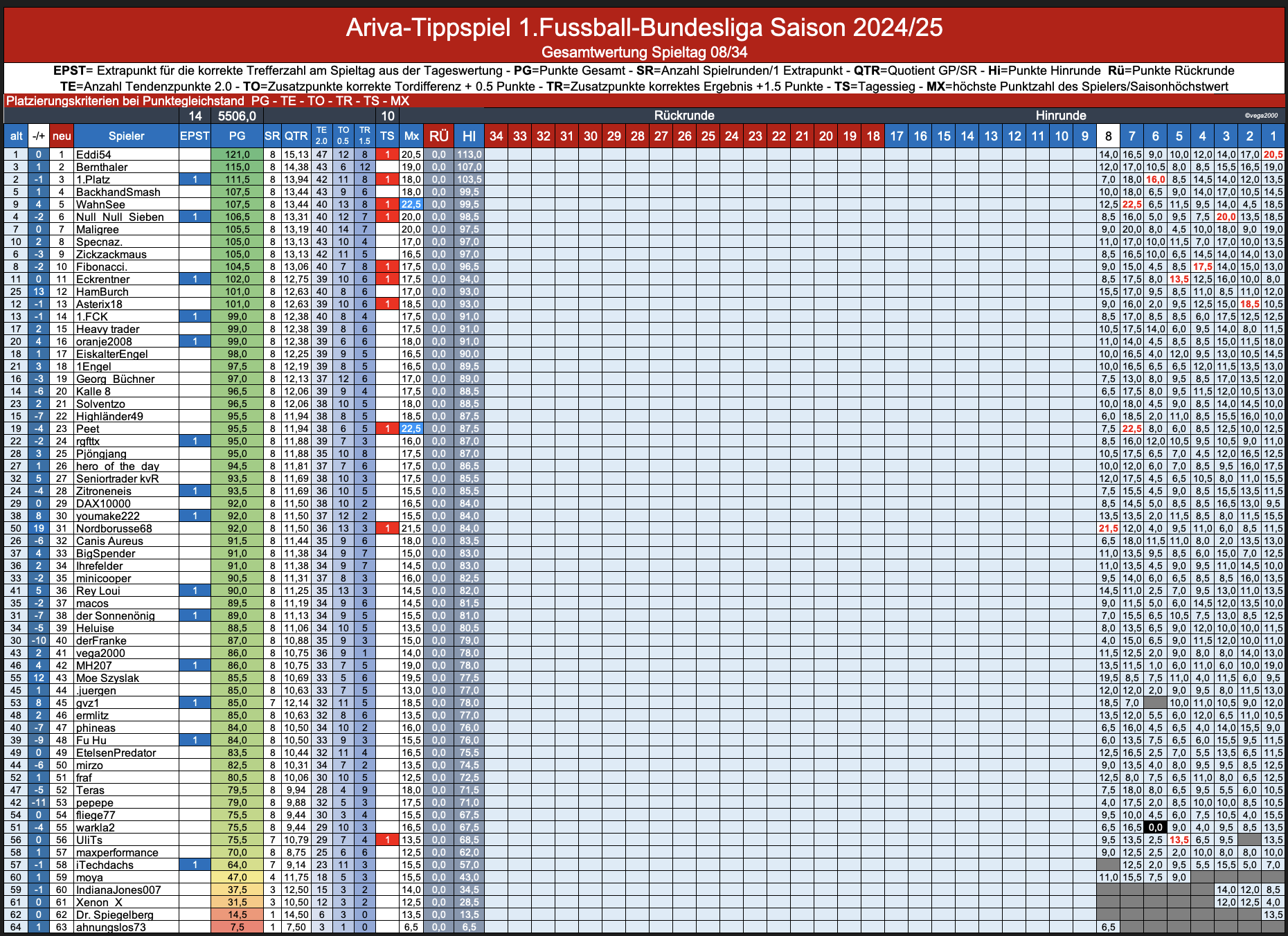1288x936 pixels.
Task: Select player name 'Zitroneneis'
Action: (103, 491)
